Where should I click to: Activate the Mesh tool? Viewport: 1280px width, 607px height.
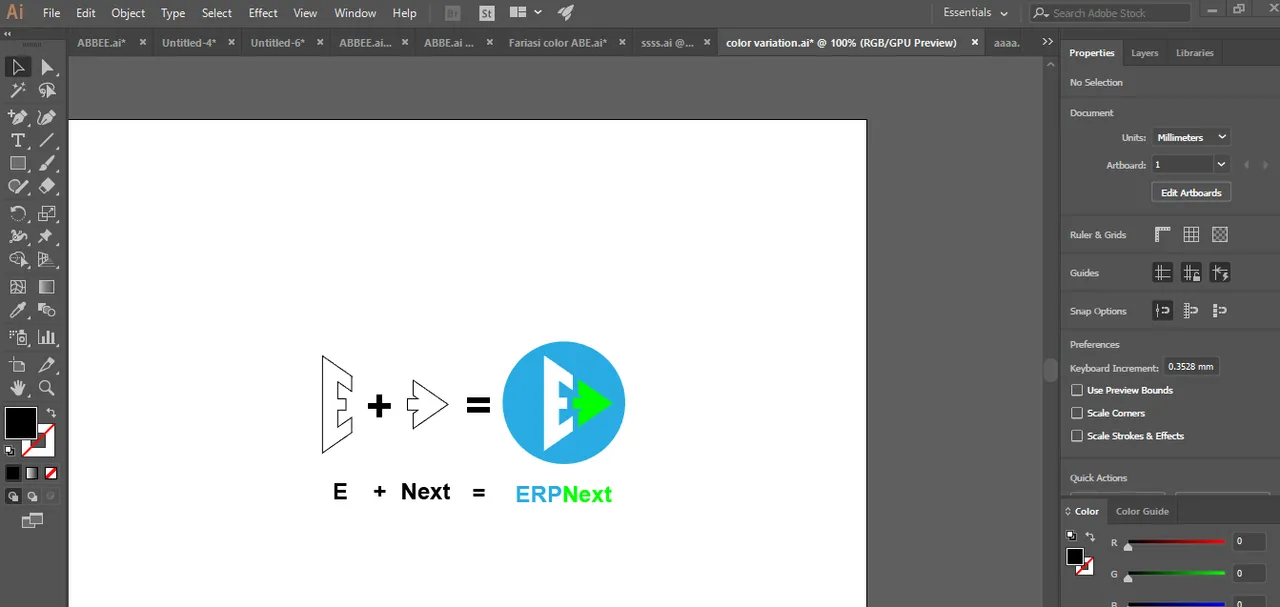[x=18, y=287]
